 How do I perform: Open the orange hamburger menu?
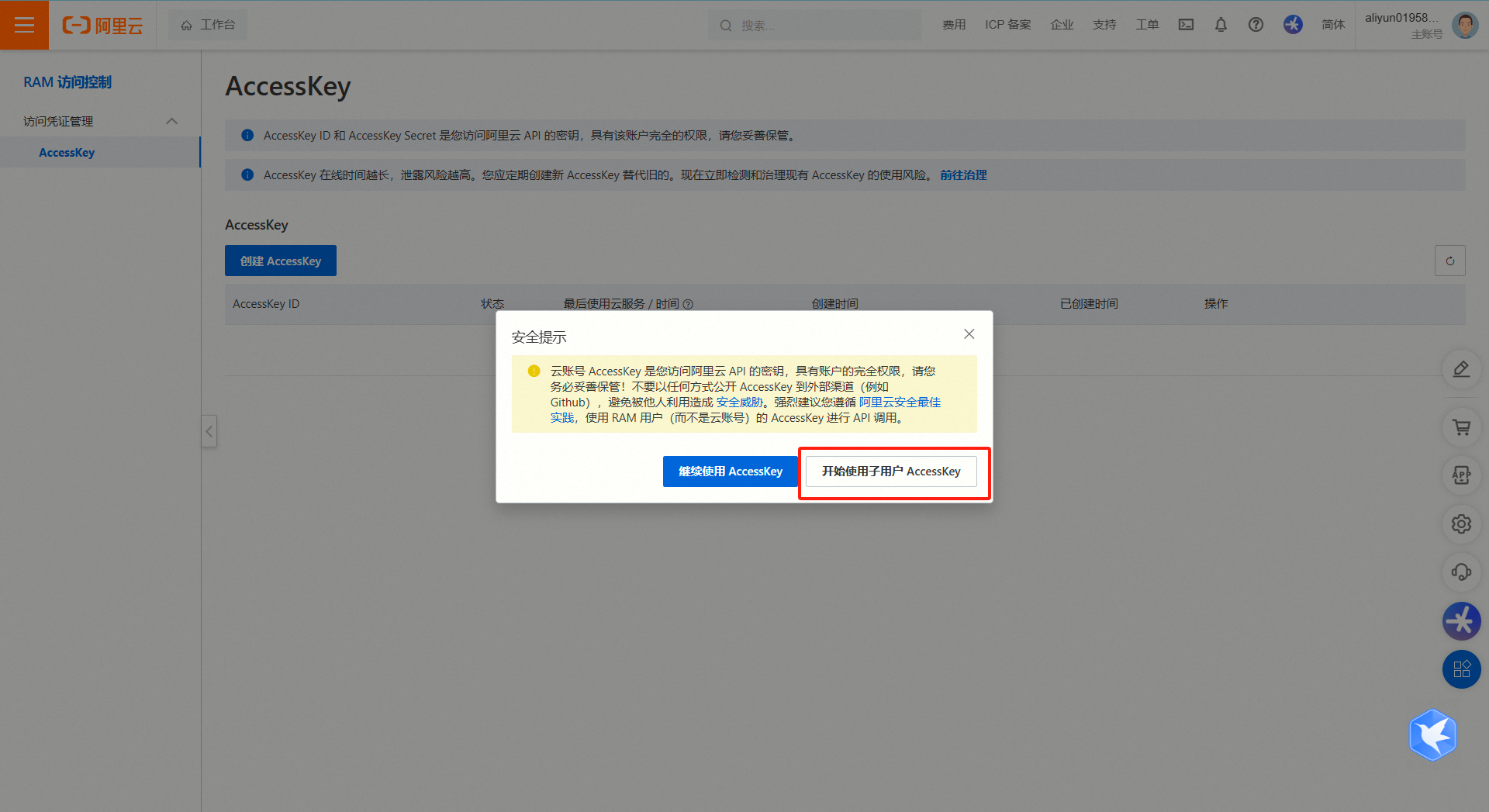[x=24, y=25]
